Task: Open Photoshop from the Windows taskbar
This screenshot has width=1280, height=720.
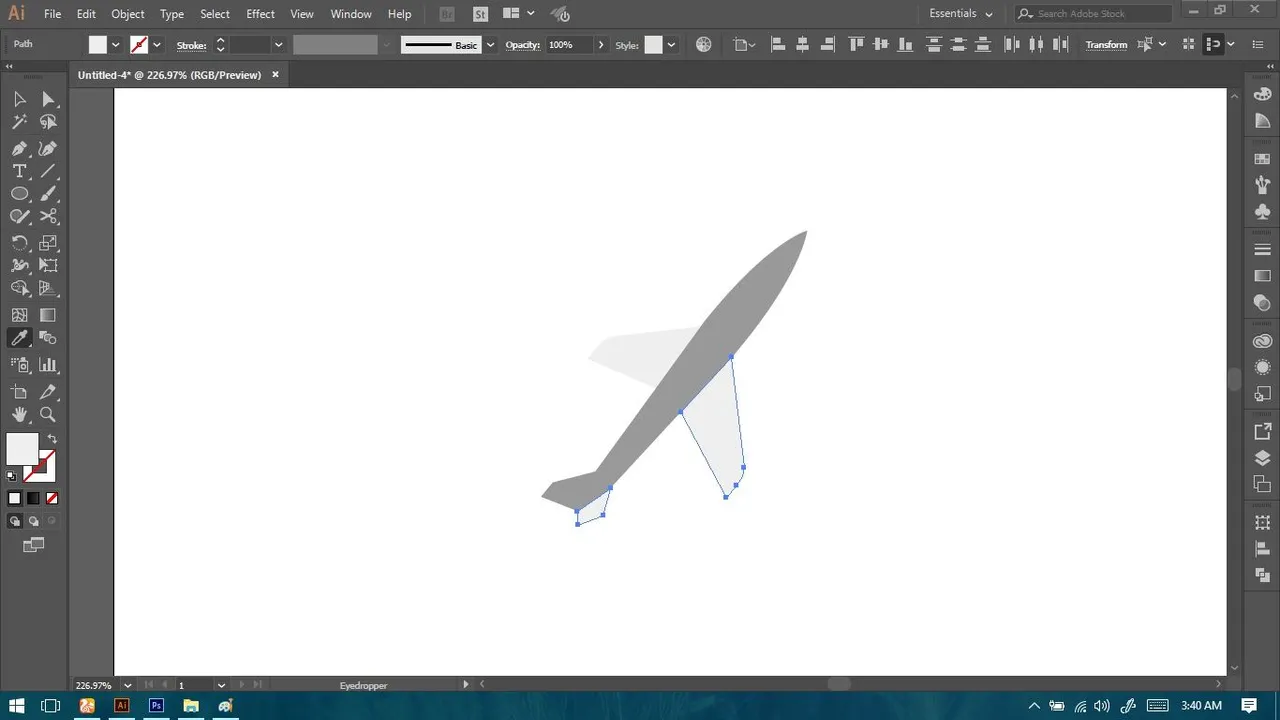Action: tap(156, 705)
